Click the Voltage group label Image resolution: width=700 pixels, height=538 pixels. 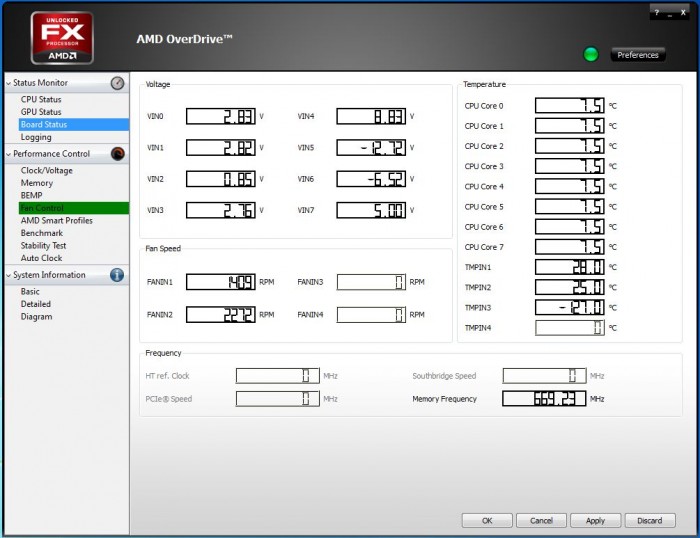[x=158, y=84]
